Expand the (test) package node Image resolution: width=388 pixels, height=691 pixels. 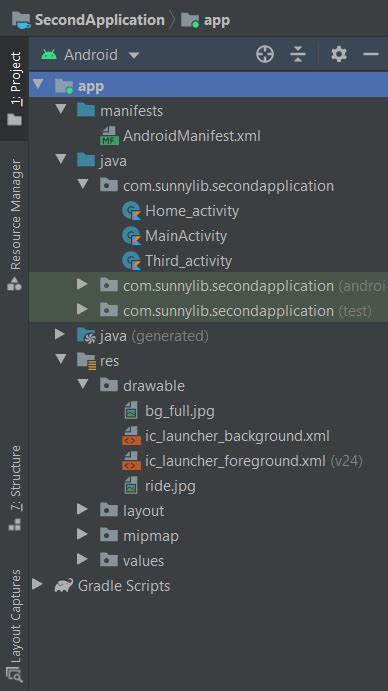click(x=82, y=309)
